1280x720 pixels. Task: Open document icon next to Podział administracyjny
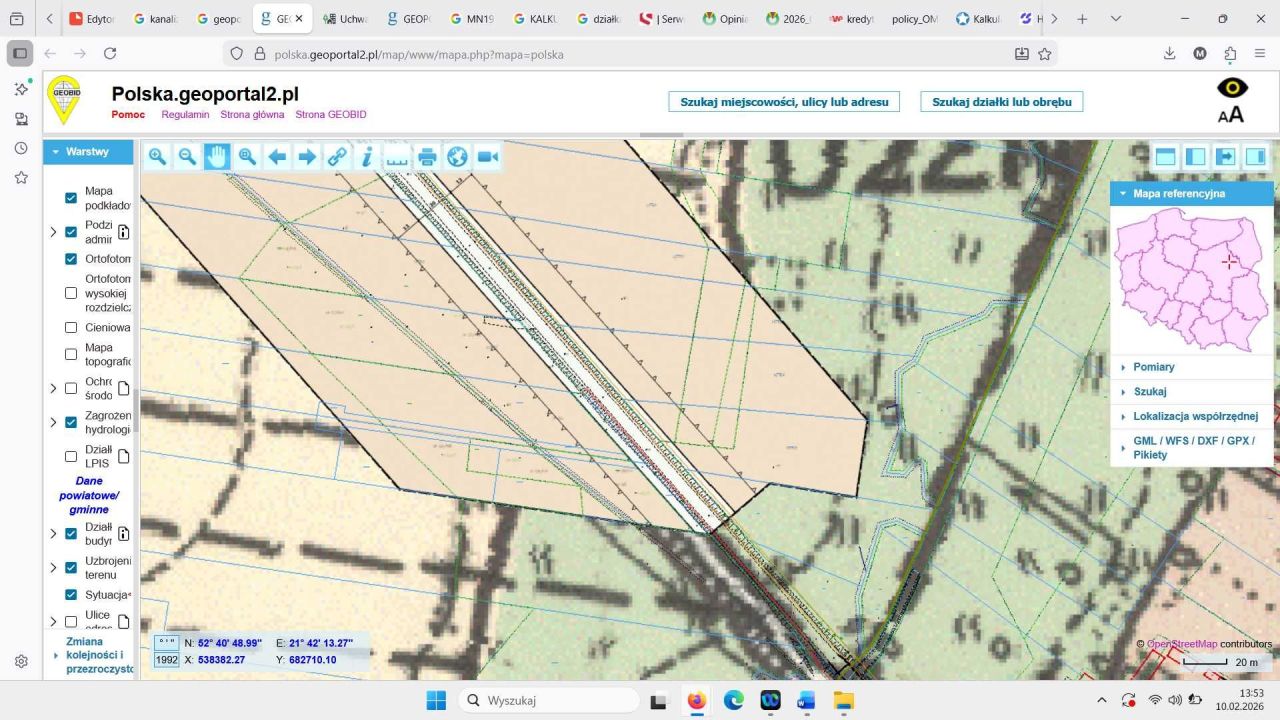point(124,232)
